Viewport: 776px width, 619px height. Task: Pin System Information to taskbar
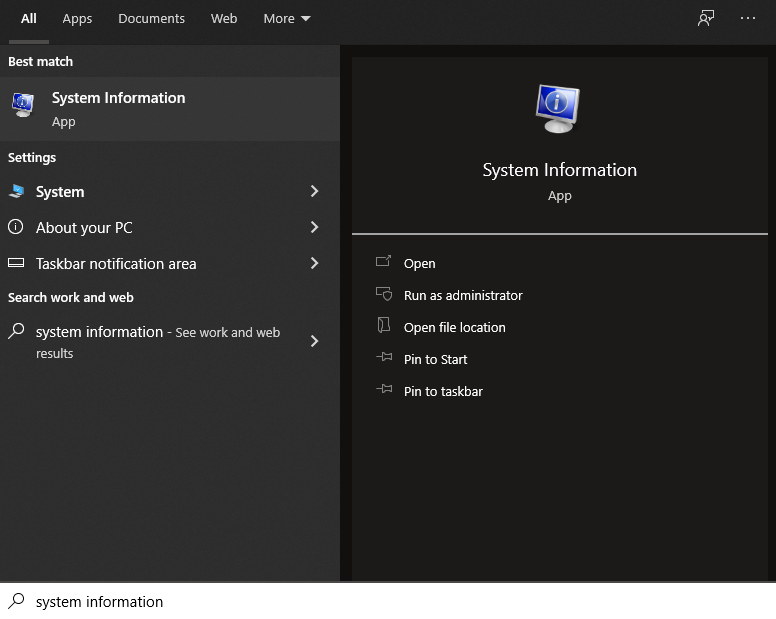443,392
